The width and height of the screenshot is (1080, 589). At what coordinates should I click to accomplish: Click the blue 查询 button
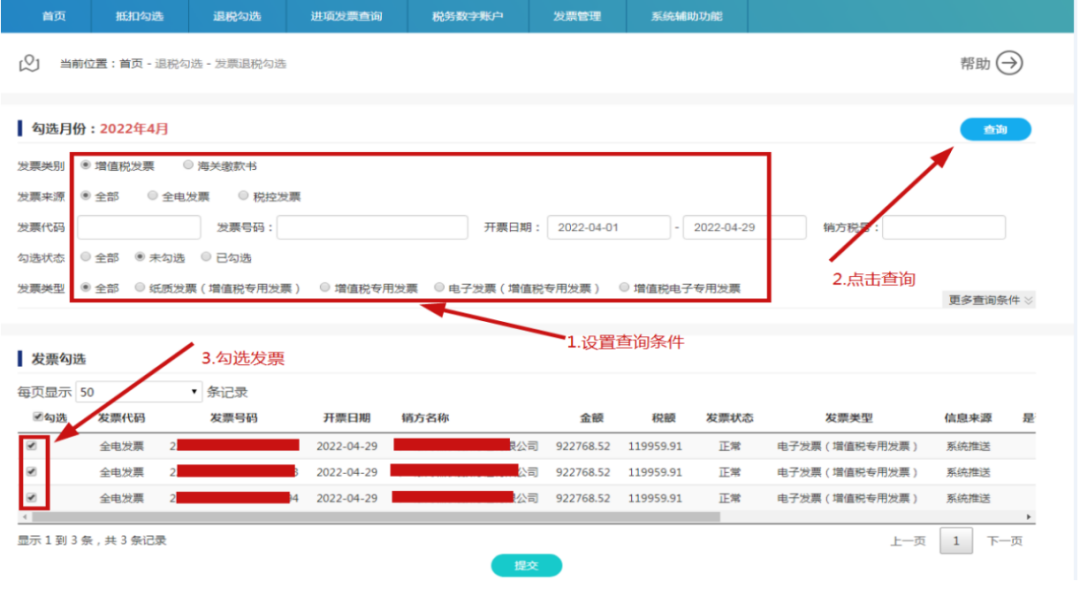(x=994, y=130)
